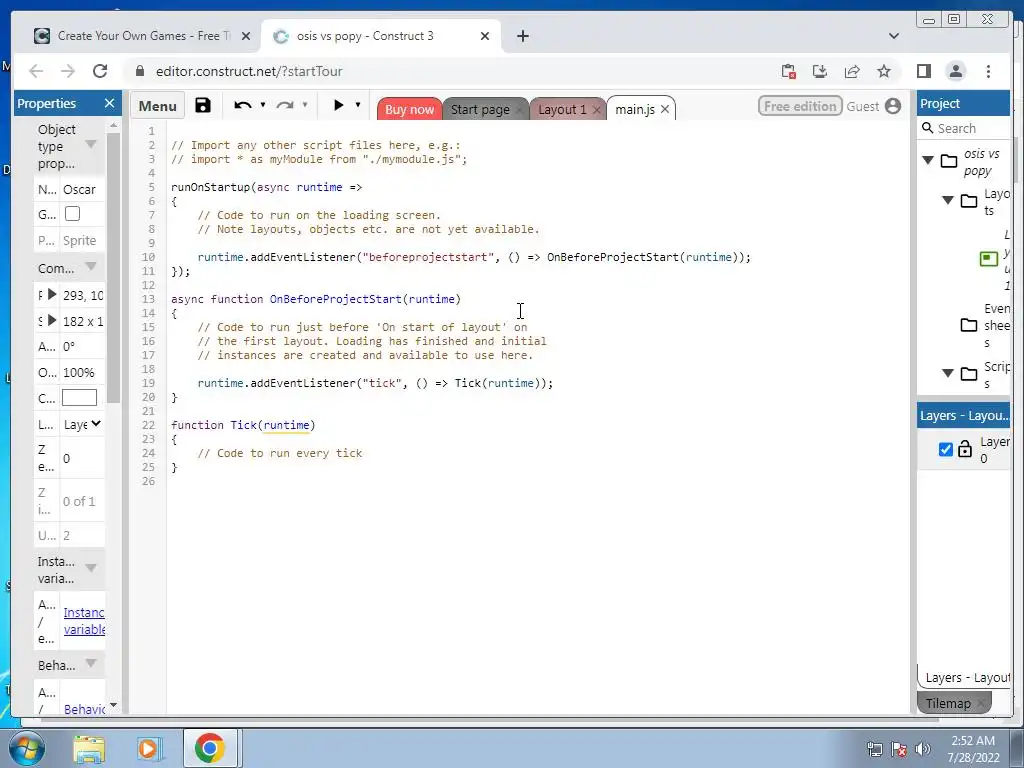Collapse the Common properties section
Viewport: 1024px width, 768px height.
[x=91, y=266]
